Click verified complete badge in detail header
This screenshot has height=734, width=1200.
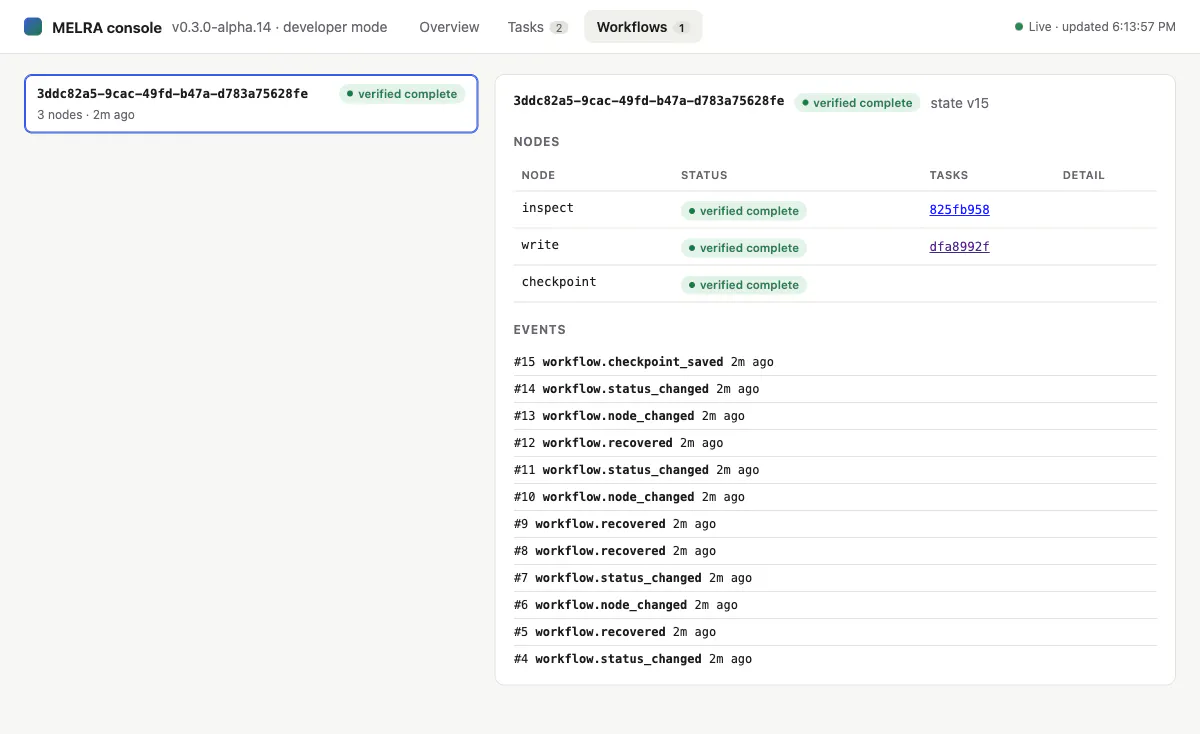coord(857,103)
